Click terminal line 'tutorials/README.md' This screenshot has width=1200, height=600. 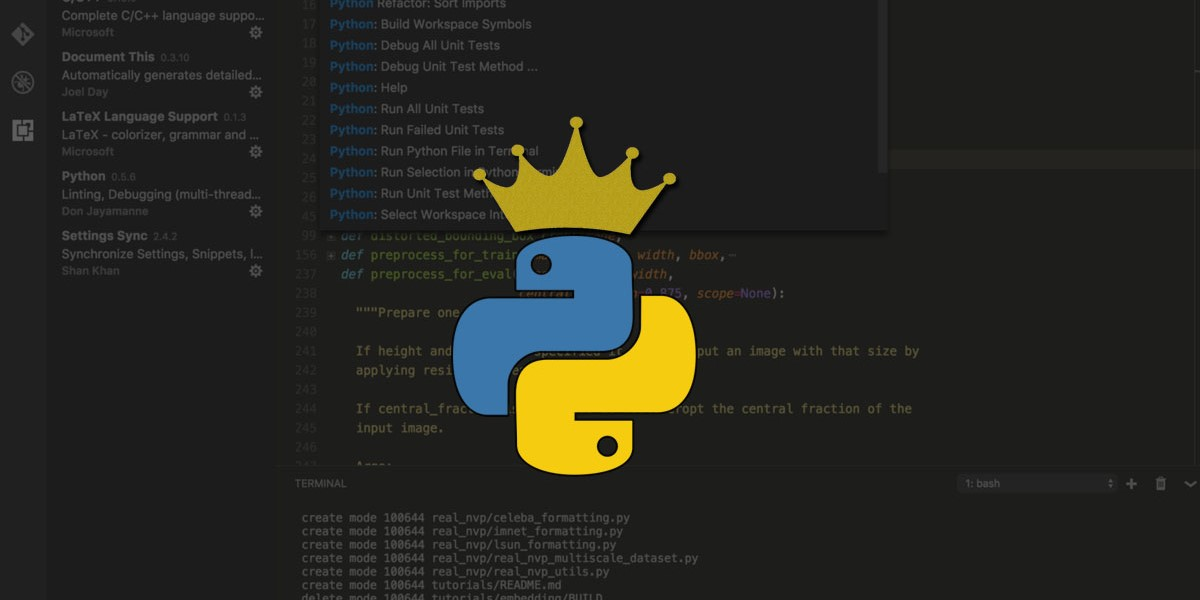(497, 585)
